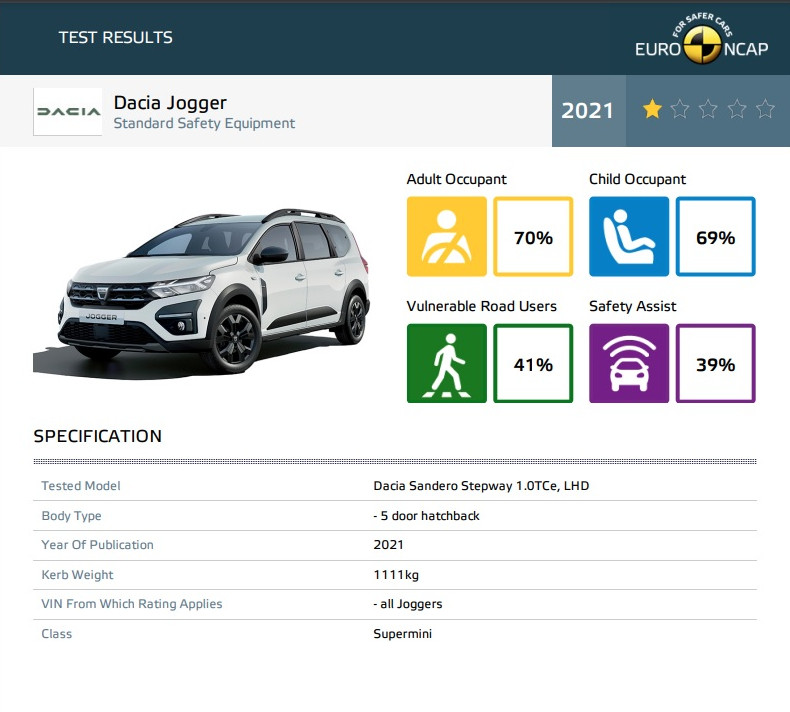Click the 'Tested Model' row label

81,486
